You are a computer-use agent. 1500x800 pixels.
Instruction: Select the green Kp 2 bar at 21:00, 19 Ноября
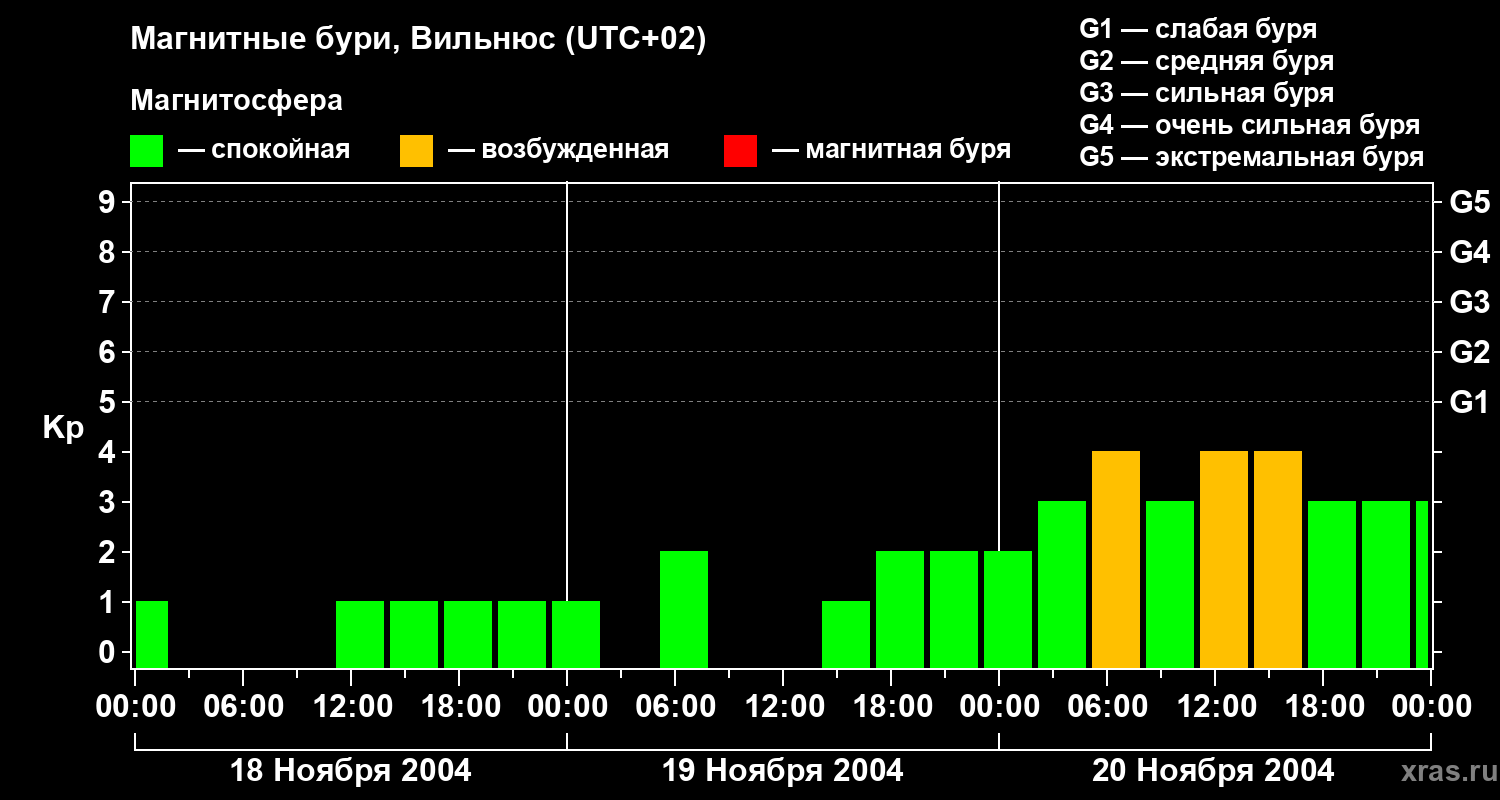(x=954, y=610)
